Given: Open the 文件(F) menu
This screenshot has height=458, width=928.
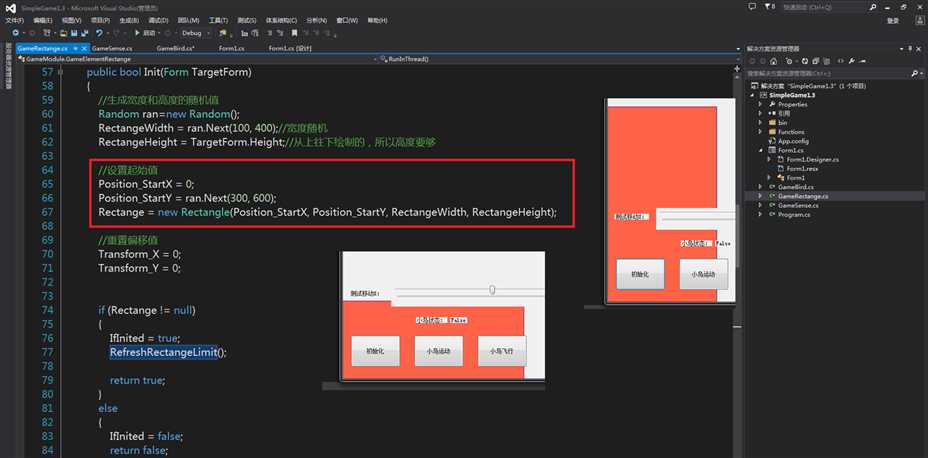Looking at the screenshot, I should point(14,20).
